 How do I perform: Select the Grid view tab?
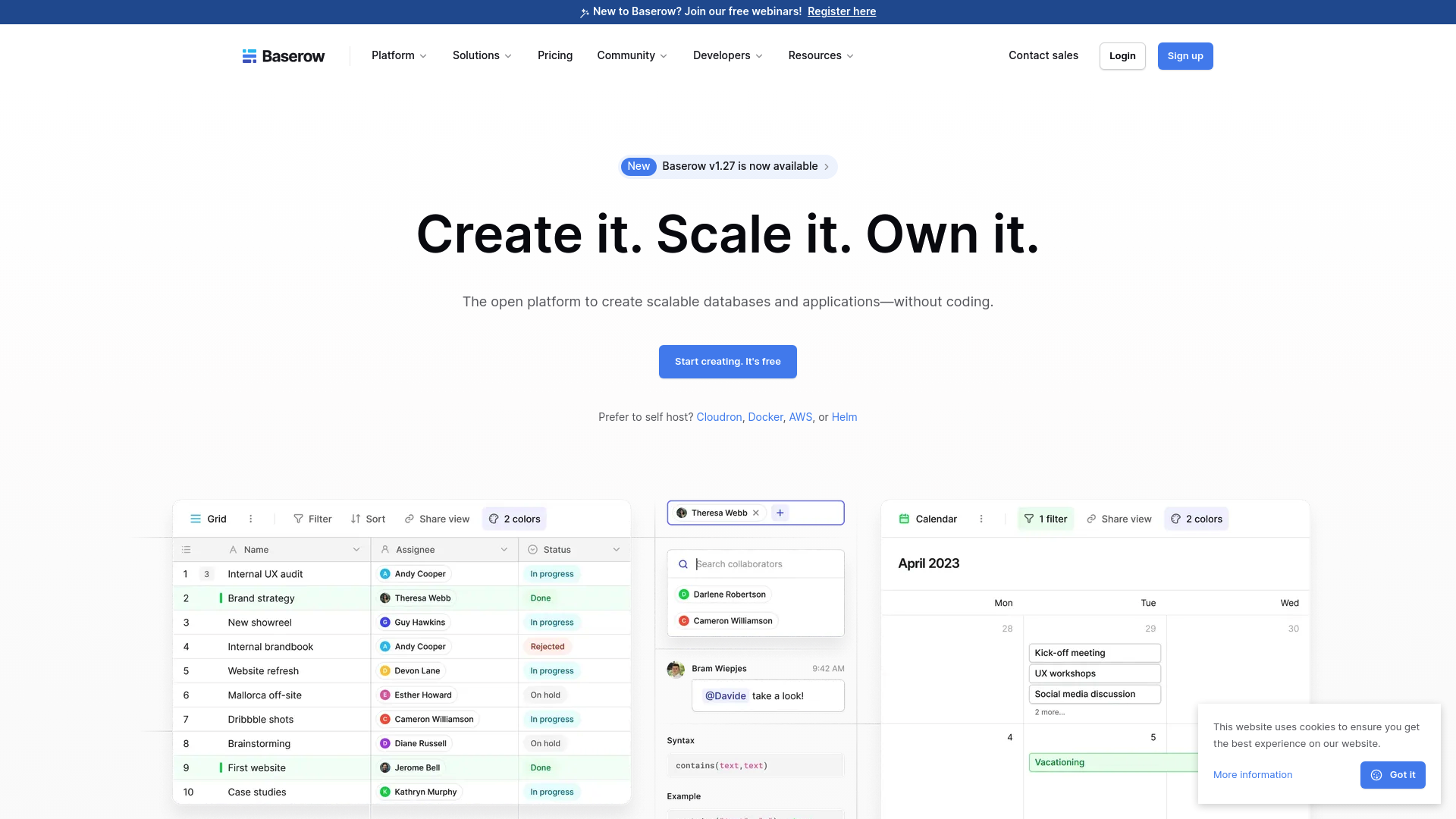click(208, 519)
